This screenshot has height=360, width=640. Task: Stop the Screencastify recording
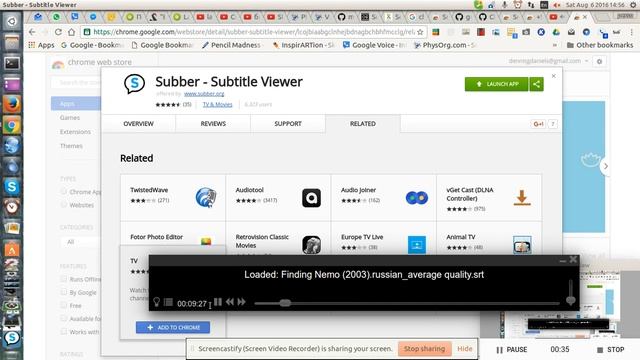pyautogui.click(x=611, y=350)
